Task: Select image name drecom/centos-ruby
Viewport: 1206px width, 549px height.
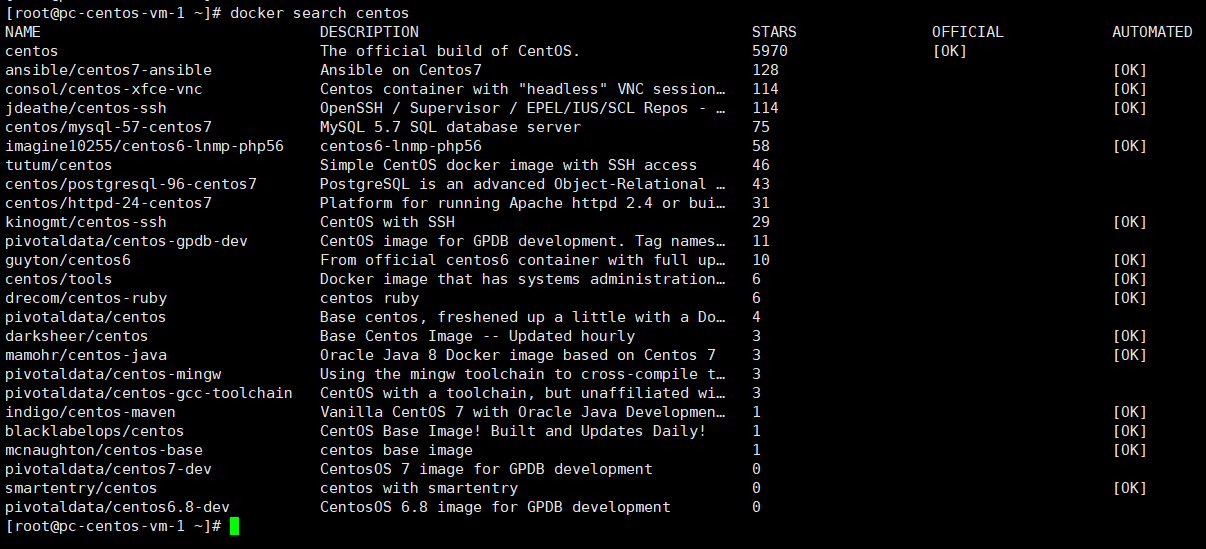Action: [86, 298]
